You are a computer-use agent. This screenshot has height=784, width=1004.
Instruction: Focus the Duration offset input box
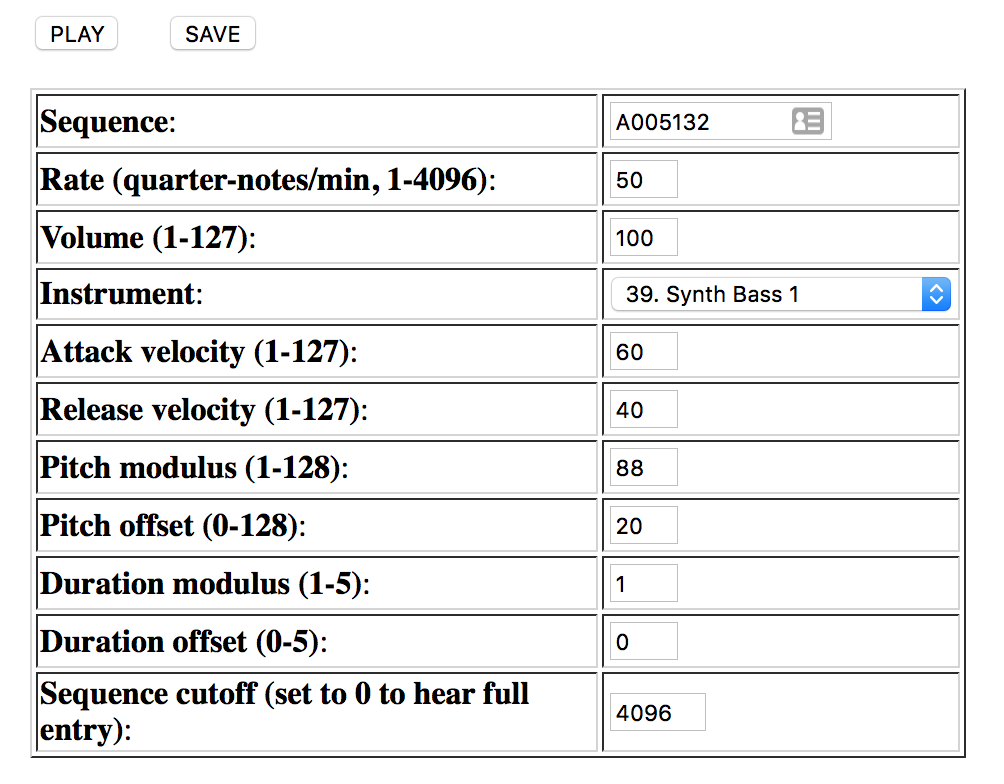(x=643, y=642)
